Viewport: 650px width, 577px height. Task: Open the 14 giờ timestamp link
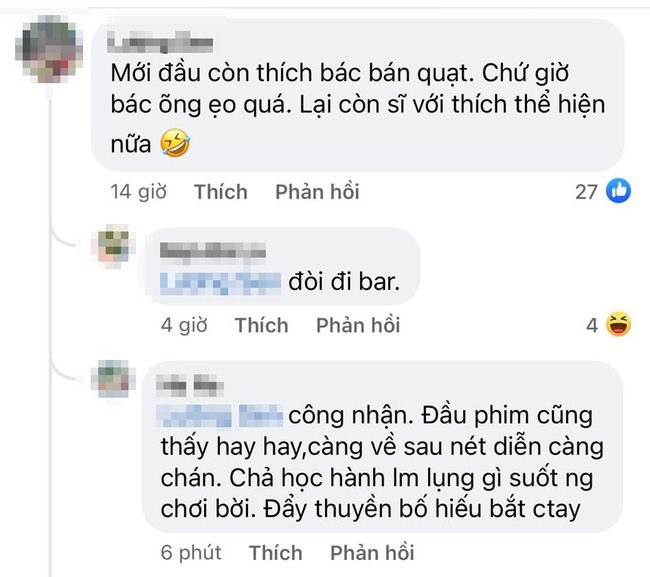coord(138,192)
